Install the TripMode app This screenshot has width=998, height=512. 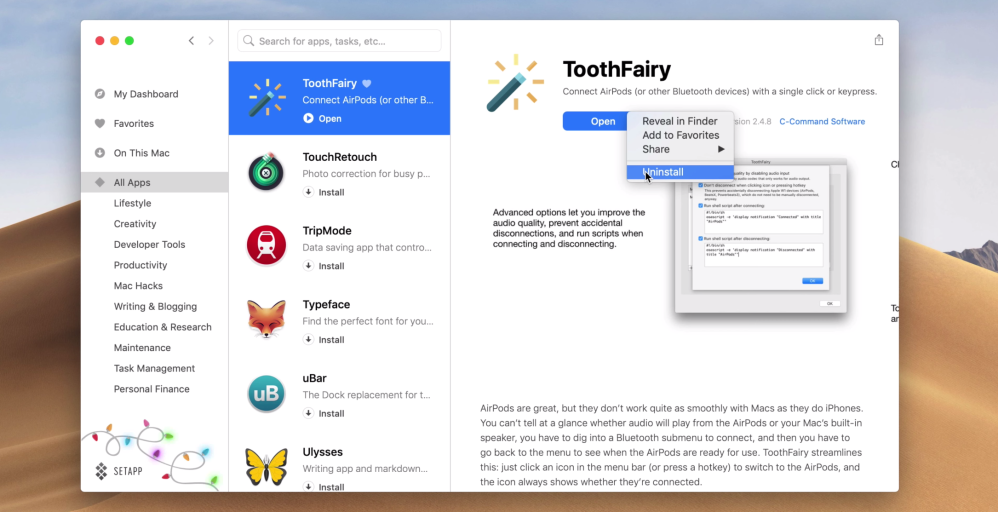[324, 266]
